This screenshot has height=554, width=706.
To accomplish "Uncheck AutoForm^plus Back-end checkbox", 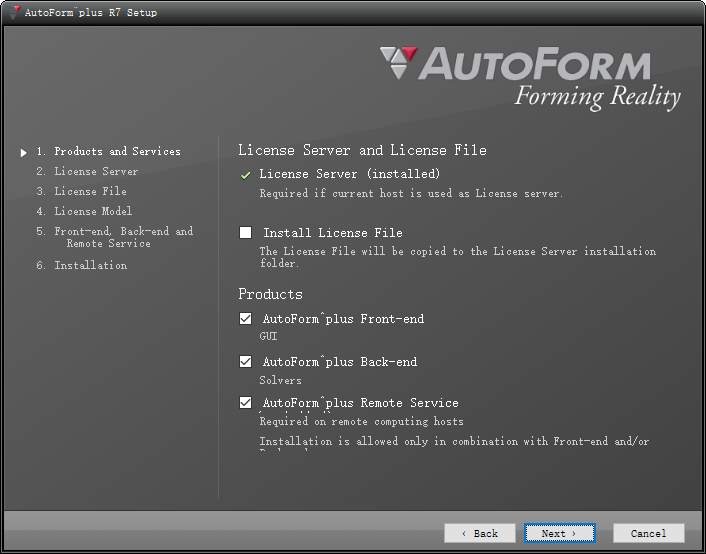I will tap(245, 361).
